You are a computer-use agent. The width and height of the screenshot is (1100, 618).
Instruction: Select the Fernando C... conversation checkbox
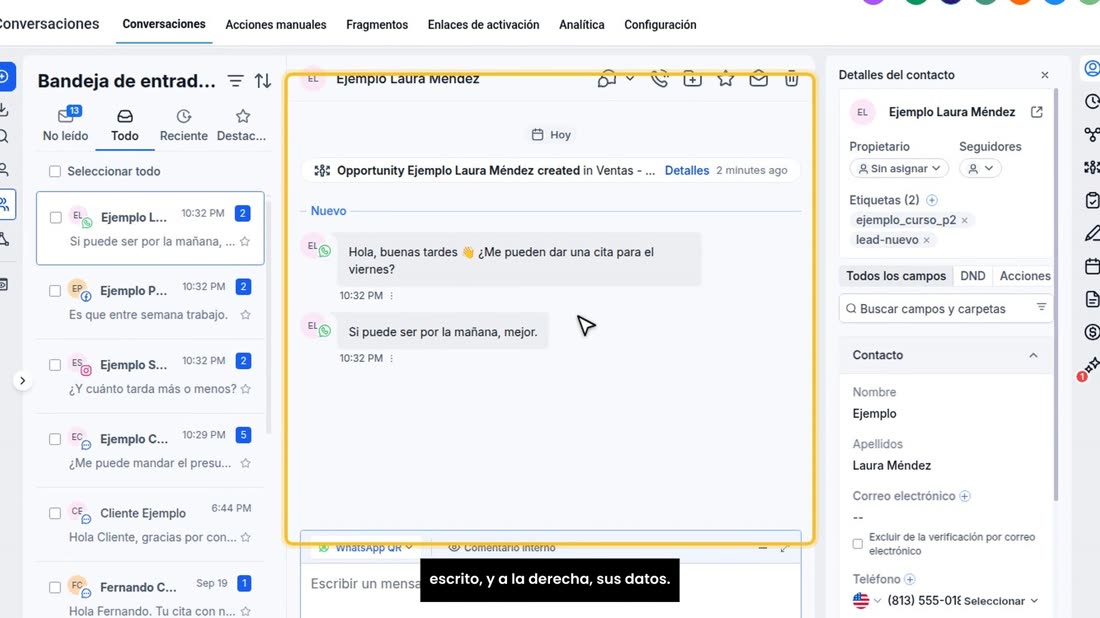click(55, 587)
